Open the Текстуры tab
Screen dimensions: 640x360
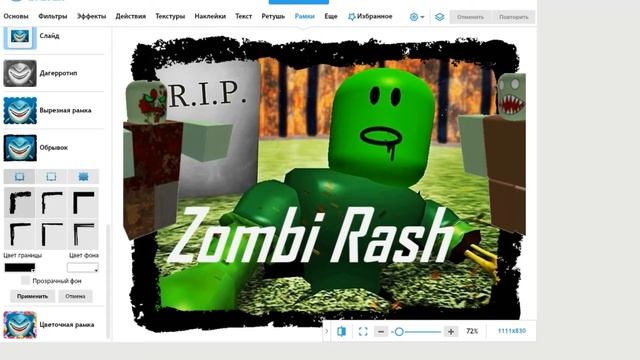pos(170,16)
